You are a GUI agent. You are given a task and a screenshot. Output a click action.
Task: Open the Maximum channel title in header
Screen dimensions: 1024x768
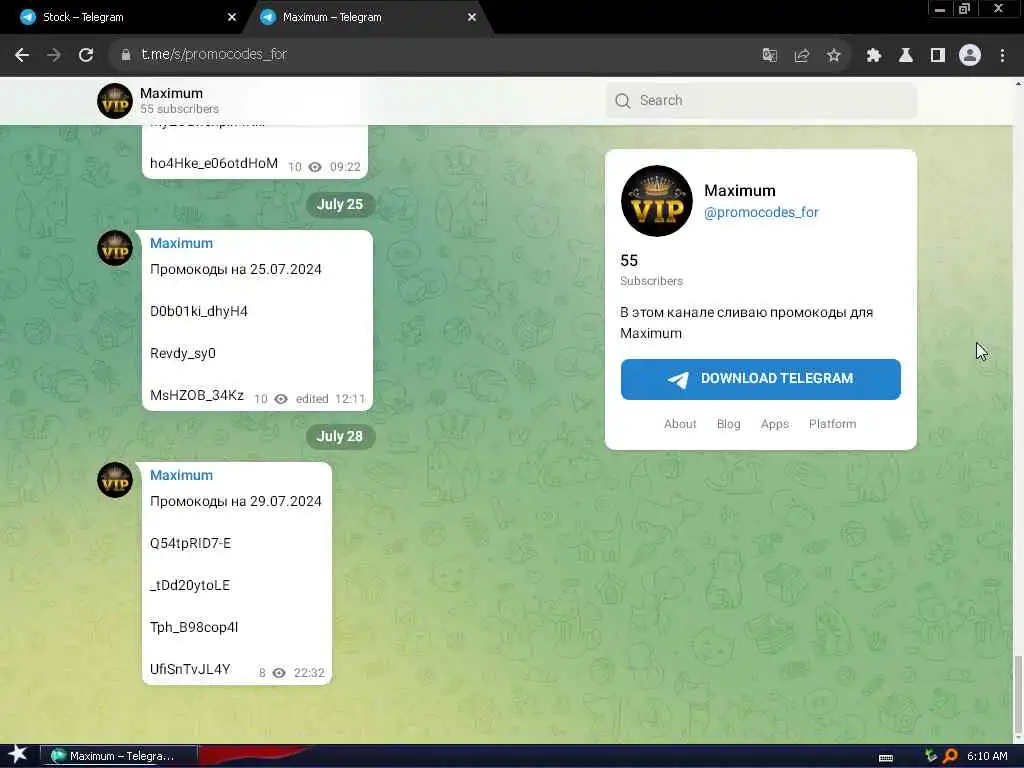pyautogui.click(x=171, y=93)
